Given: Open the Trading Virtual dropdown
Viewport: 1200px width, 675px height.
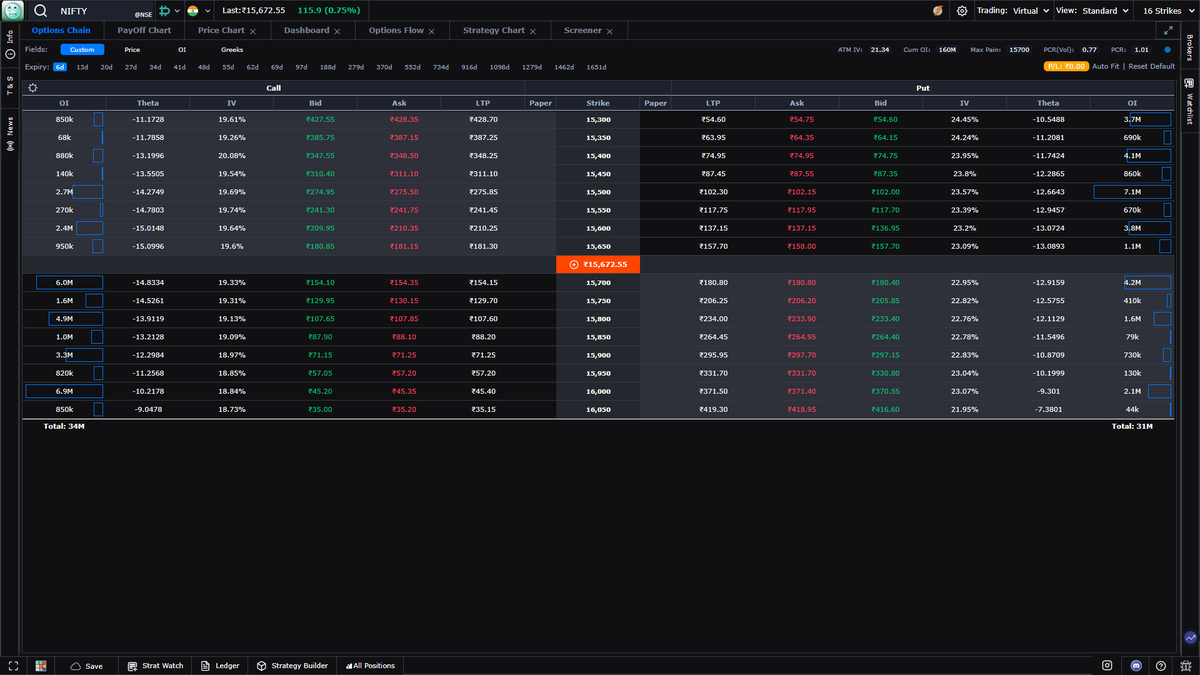Looking at the screenshot, I should pyautogui.click(x=1013, y=11).
